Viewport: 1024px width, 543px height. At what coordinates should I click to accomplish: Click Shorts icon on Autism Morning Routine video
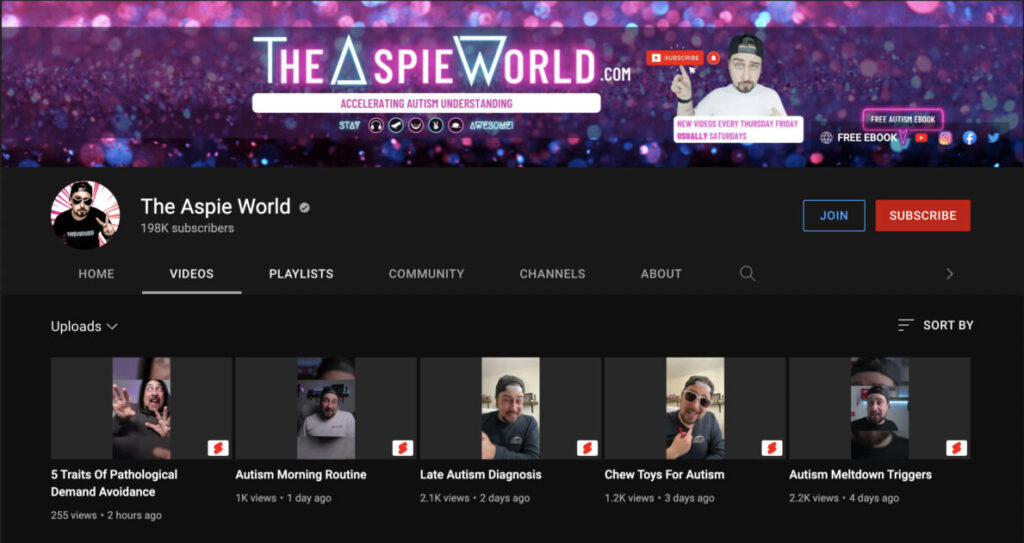pyautogui.click(x=403, y=448)
